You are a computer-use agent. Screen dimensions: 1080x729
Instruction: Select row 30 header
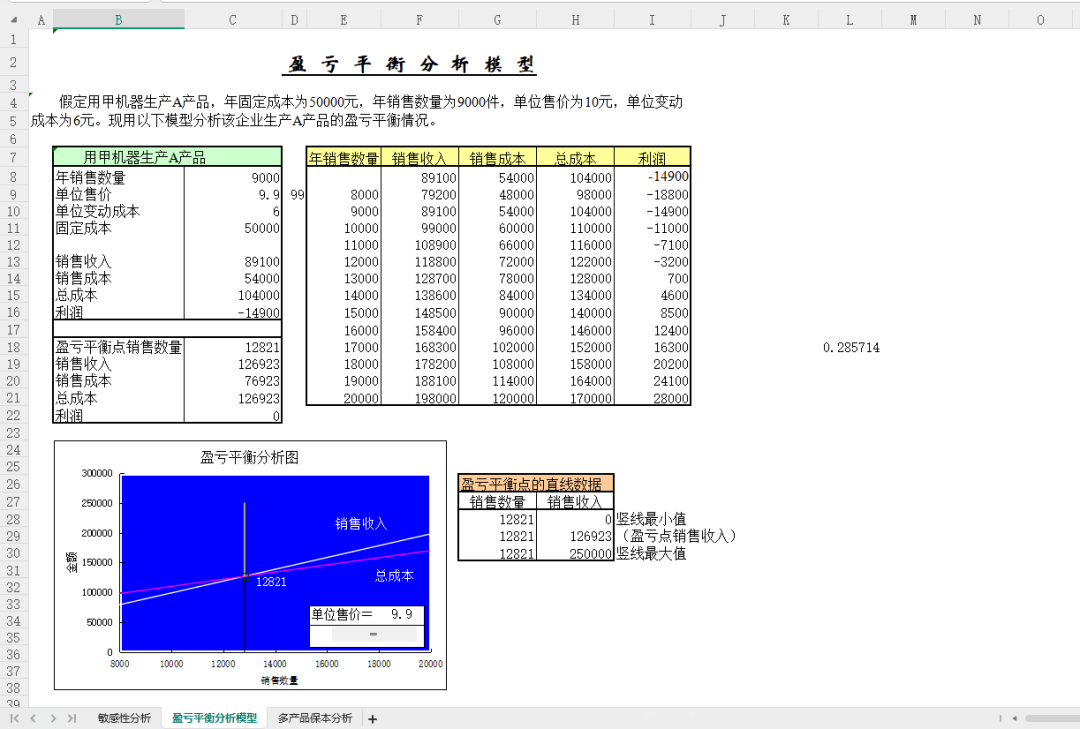13,553
